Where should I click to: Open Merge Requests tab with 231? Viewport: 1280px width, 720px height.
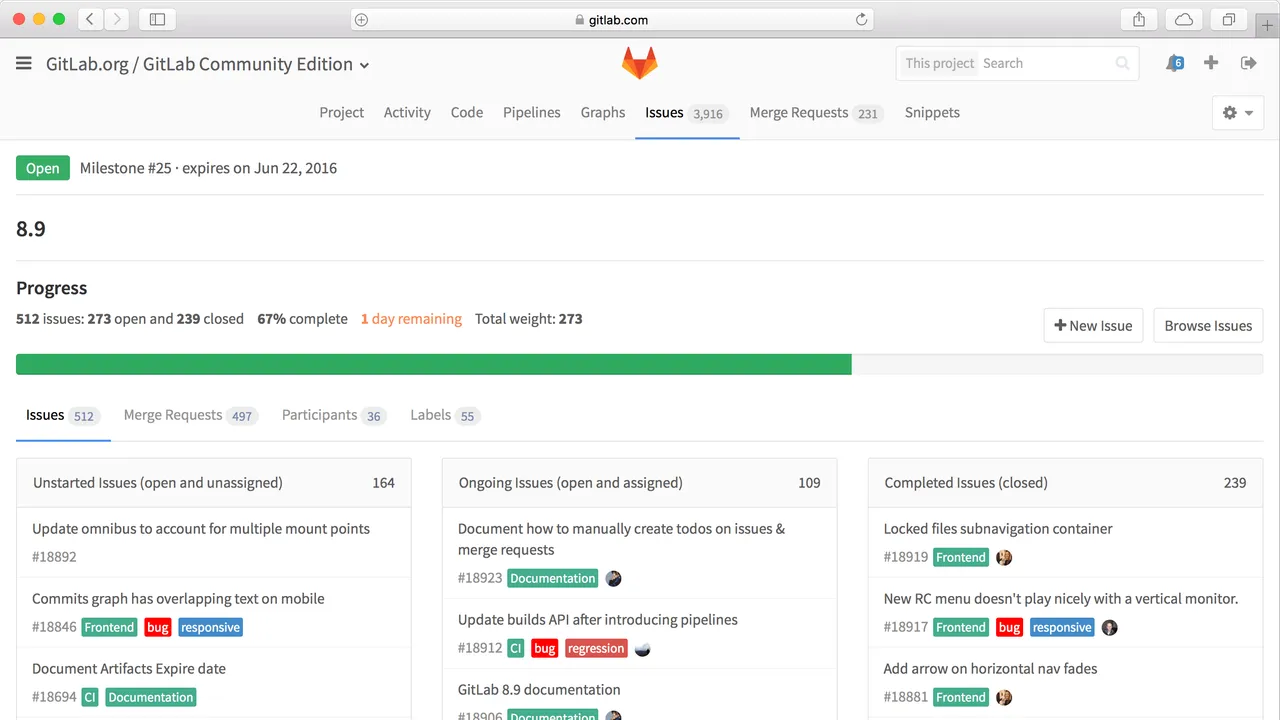pos(816,113)
